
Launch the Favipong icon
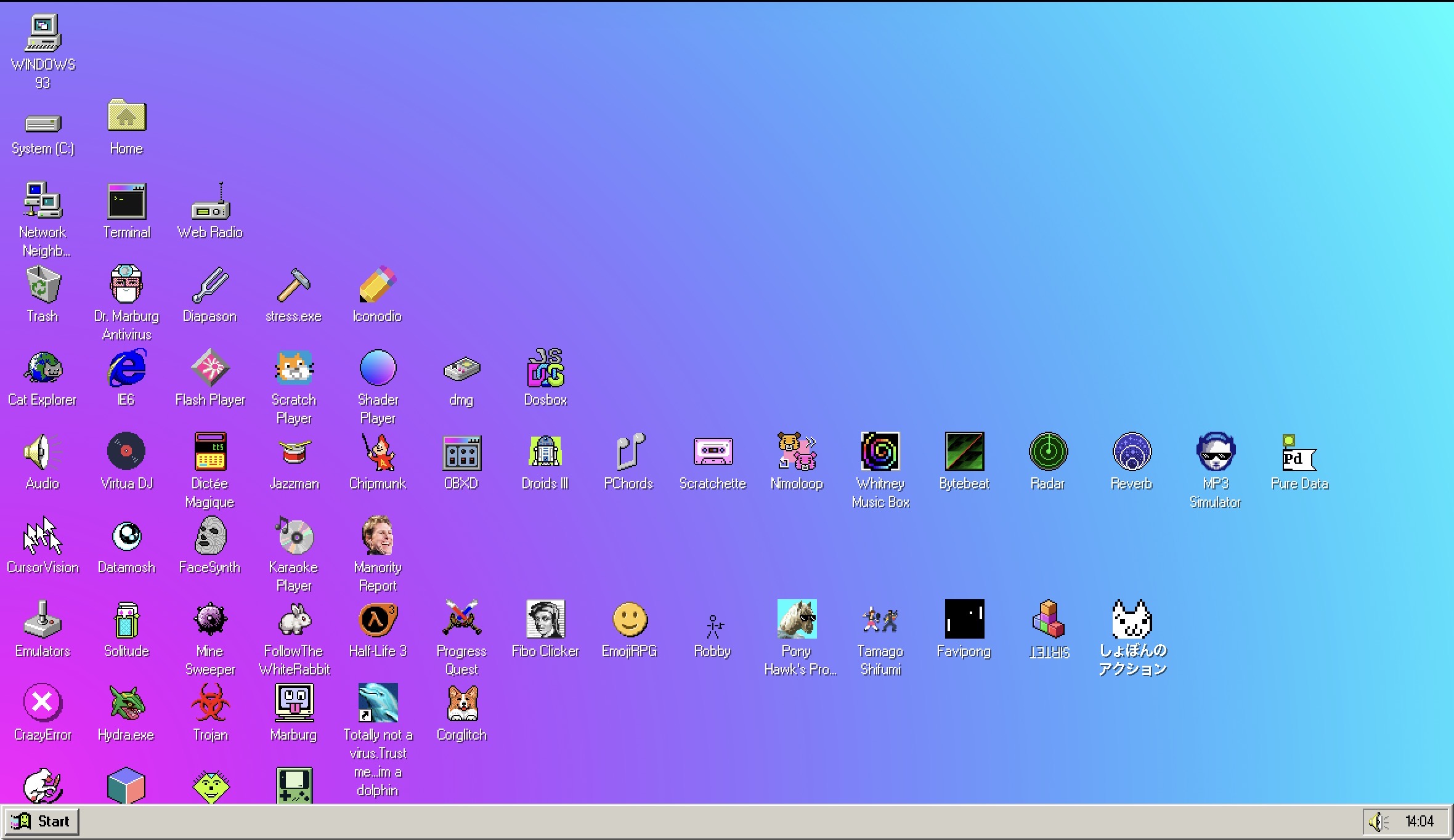pyautogui.click(x=964, y=619)
